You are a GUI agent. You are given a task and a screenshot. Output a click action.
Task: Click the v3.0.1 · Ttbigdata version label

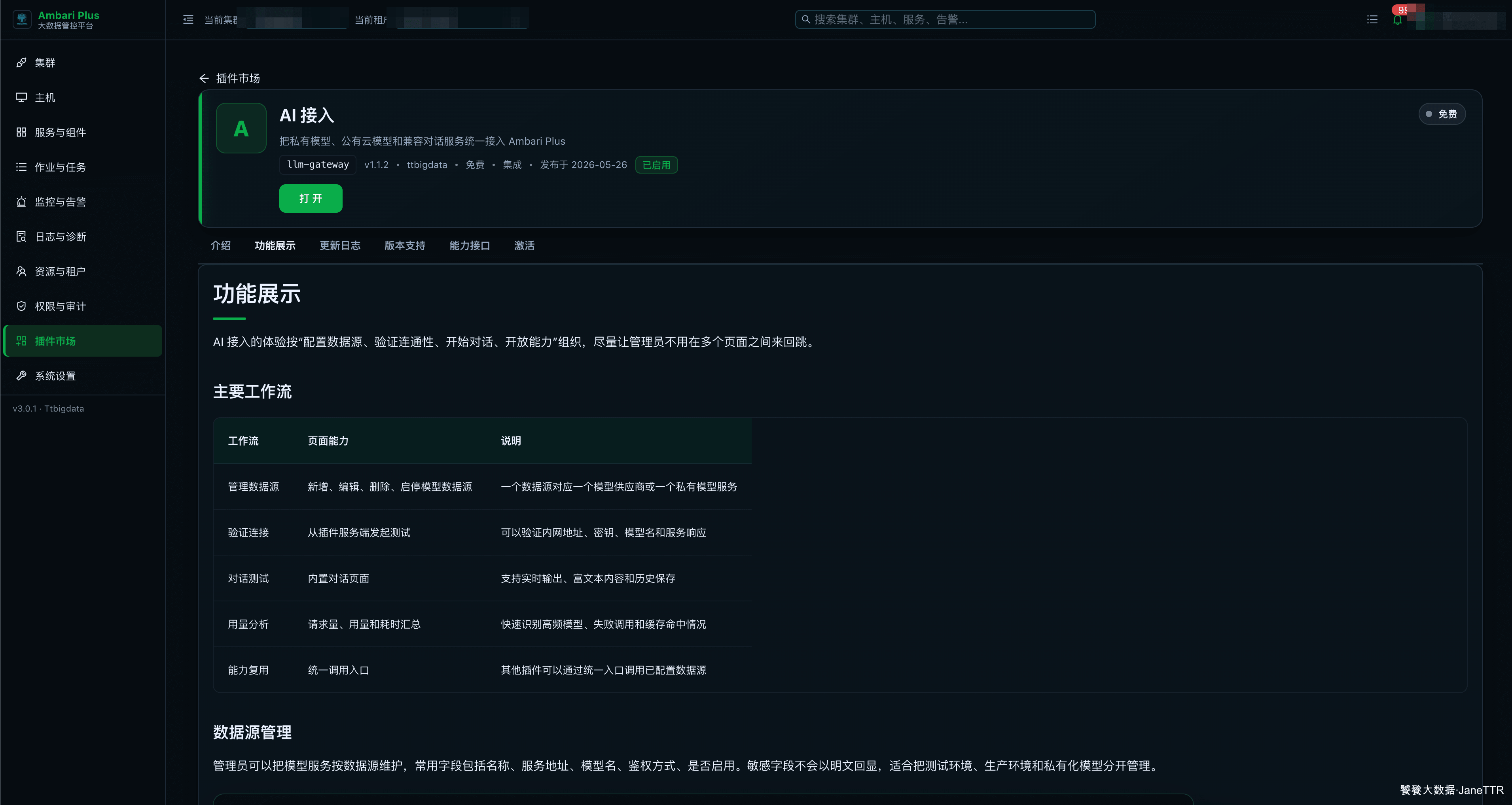(49, 408)
